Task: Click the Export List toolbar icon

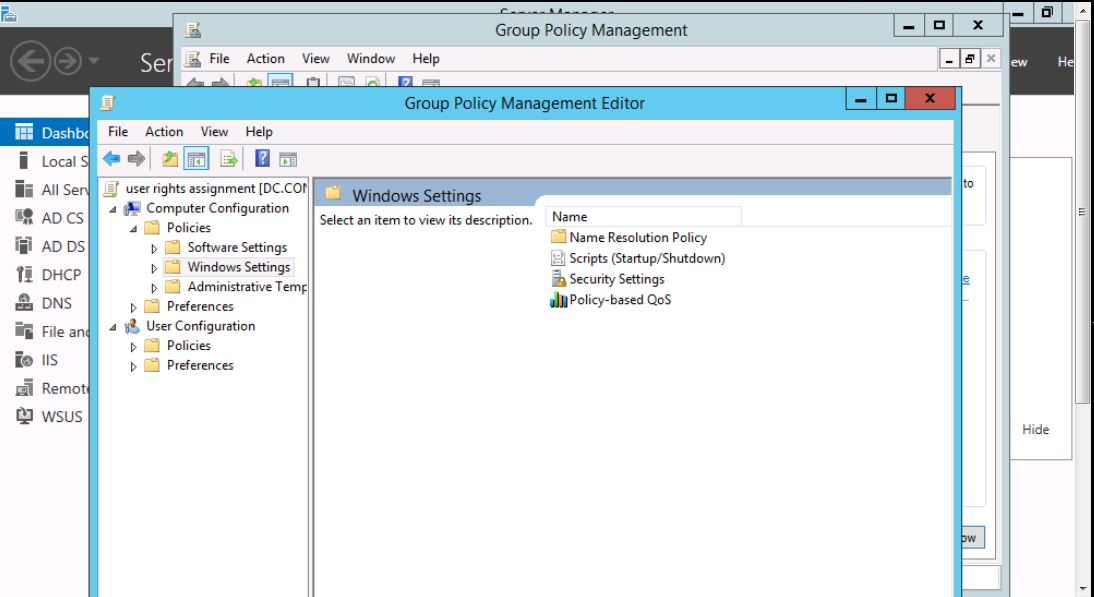Action: click(229, 158)
